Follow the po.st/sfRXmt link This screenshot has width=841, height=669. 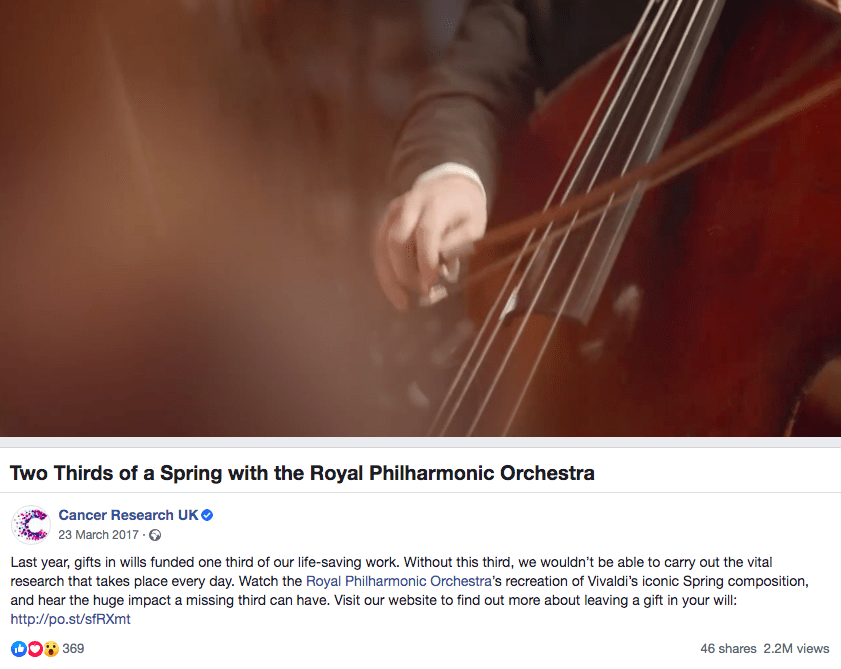70,619
